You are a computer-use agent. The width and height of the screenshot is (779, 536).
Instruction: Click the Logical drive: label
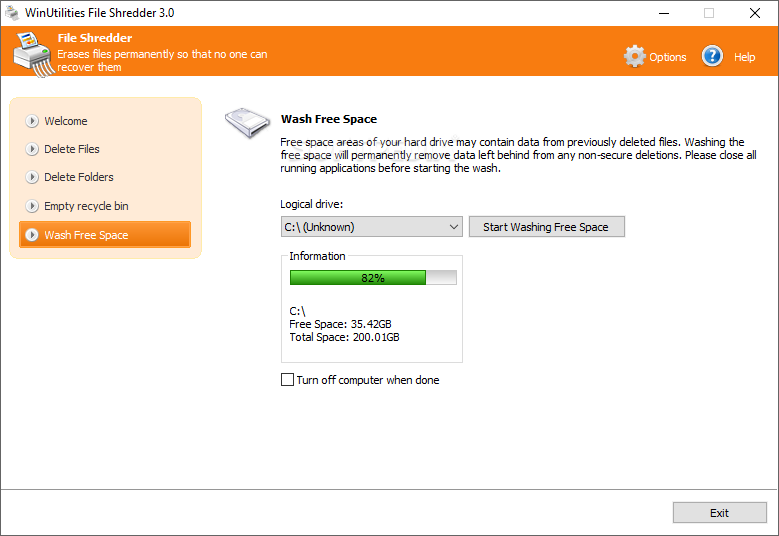click(x=312, y=204)
